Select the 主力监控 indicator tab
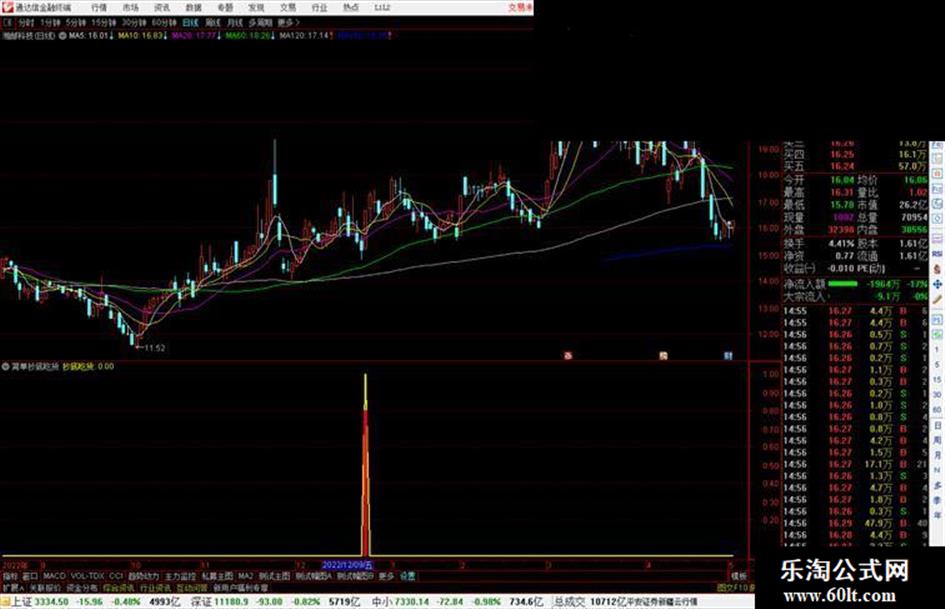This screenshot has height=609, width=945. tap(180, 576)
